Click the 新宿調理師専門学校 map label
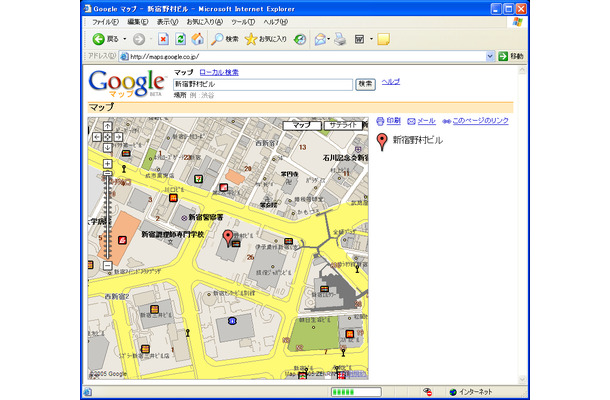Screen dimensions: 610x400 coord(172,234)
